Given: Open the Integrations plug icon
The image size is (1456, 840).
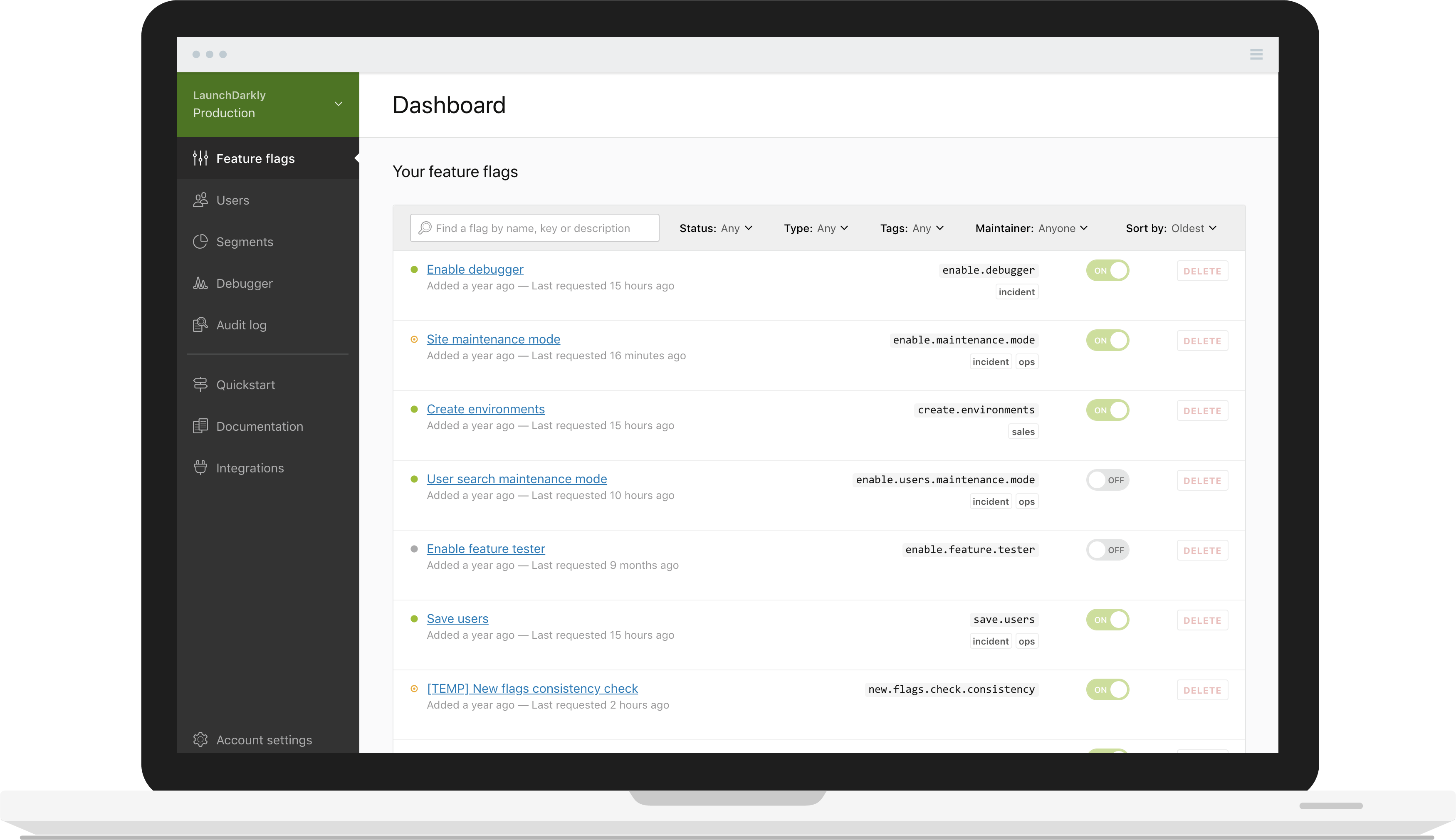Looking at the screenshot, I should [x=200, y=467].
